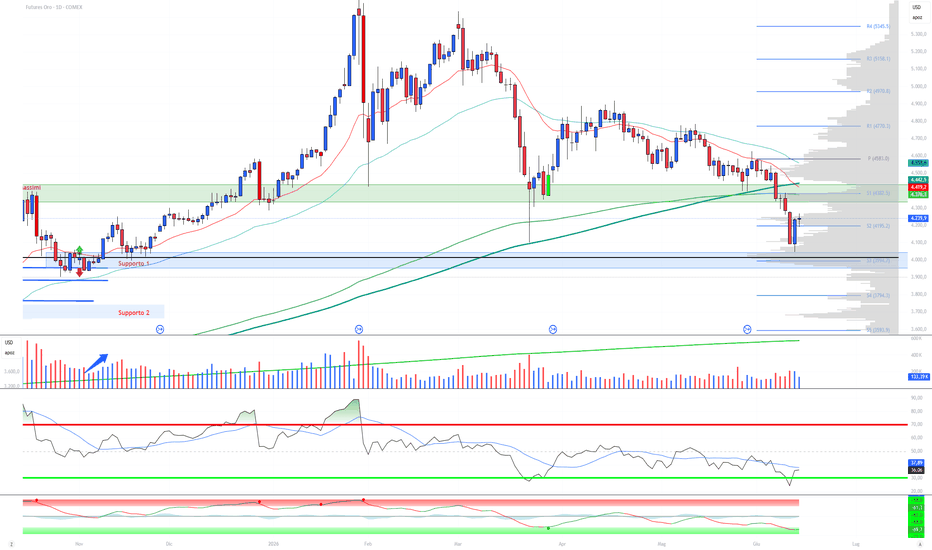The height and width of the screenshot is (550, 932).
Task: Click the first red dot on bottom oscillator
Action: pos(36,500)
